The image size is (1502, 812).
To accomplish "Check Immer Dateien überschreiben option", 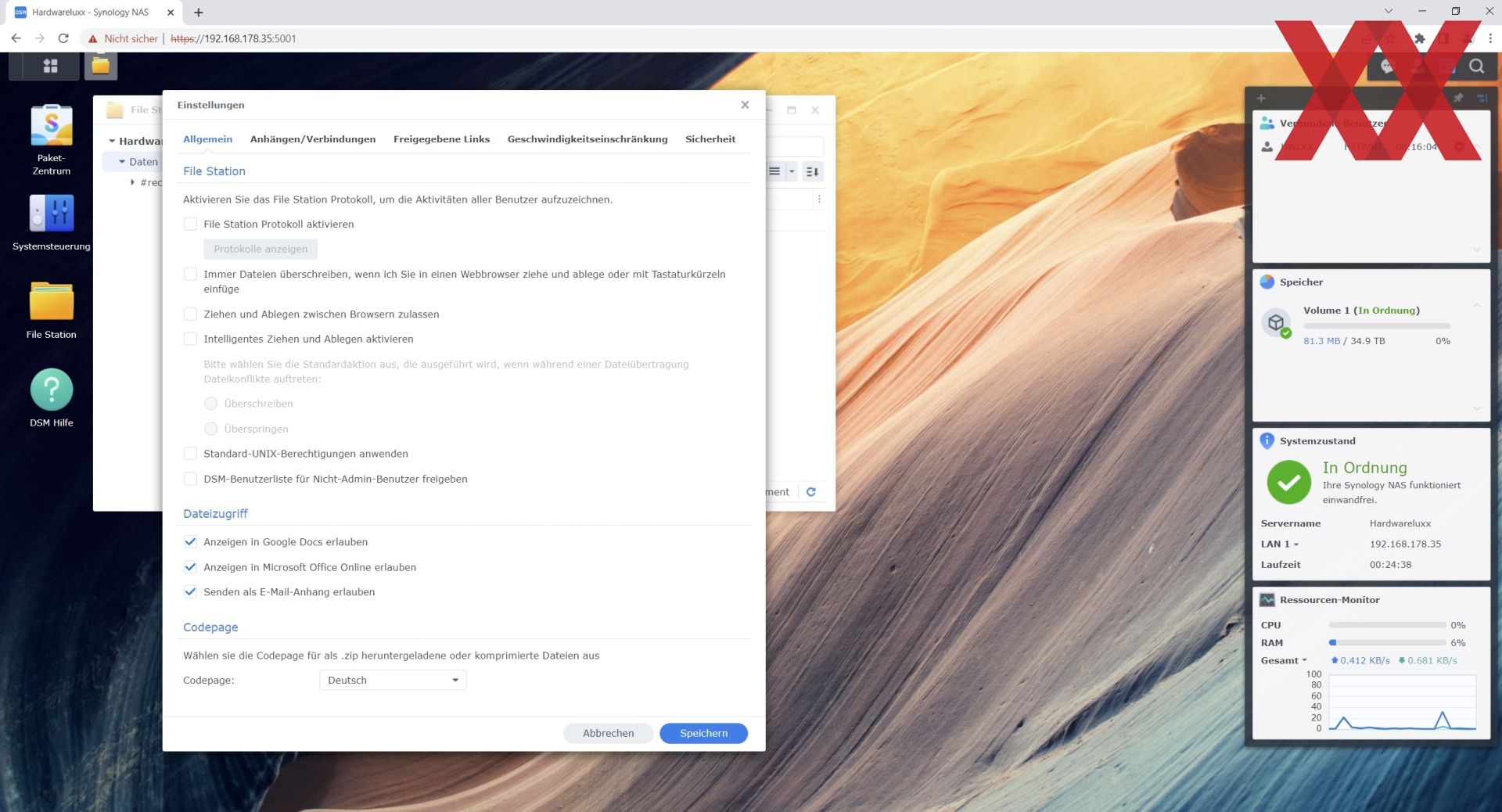I will (190, 275).
